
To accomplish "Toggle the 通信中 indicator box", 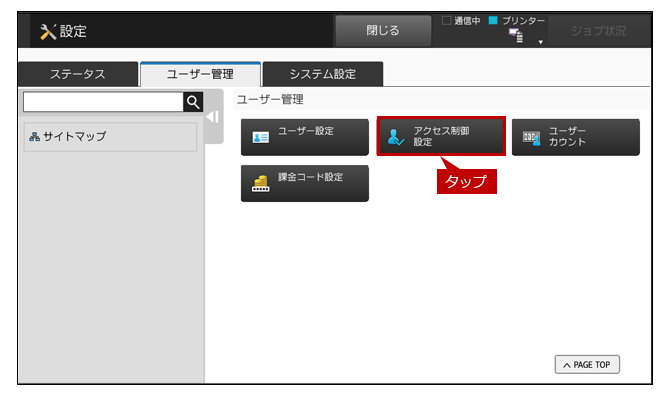I will [x=446, y=21].
